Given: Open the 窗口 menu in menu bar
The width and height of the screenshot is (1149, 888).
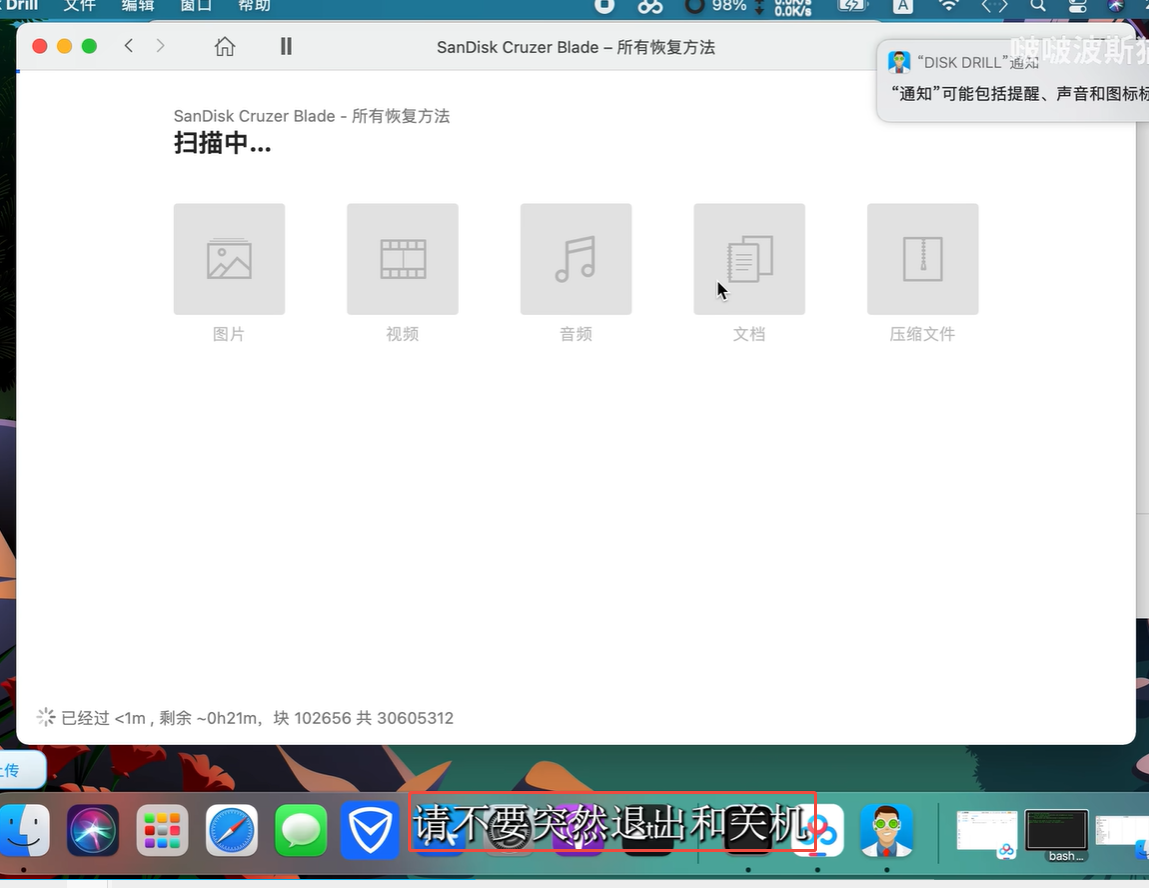Looking at the screenshot, I should tap(196, 6).
